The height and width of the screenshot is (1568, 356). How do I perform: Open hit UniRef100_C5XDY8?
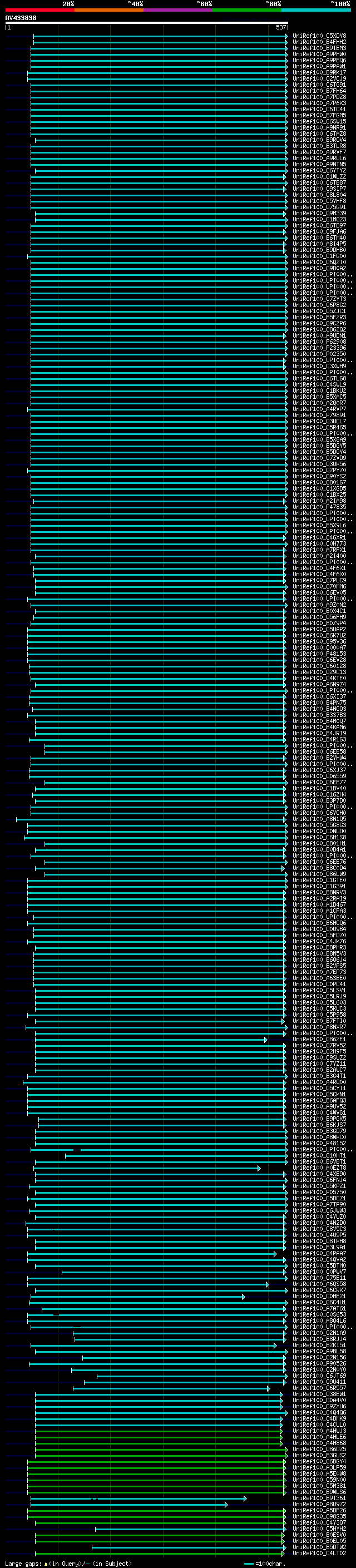(319, 36)
